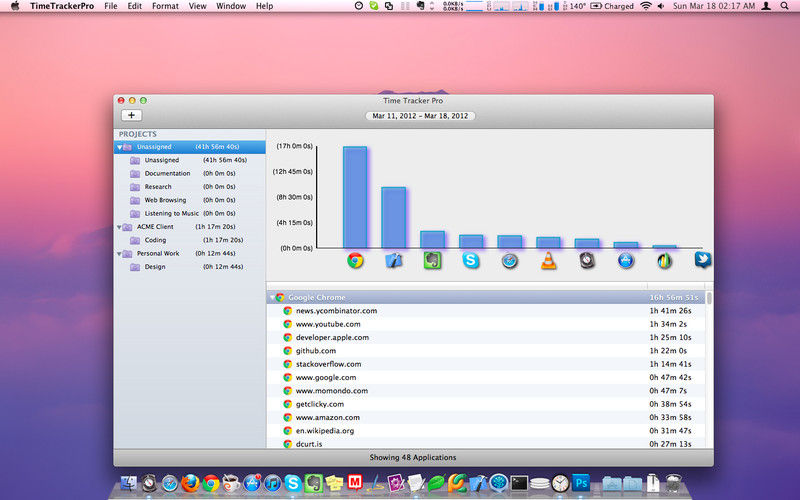800x500 pixels.
Task: Launch Photoshop from the Dock
Action: pos(581,483)
